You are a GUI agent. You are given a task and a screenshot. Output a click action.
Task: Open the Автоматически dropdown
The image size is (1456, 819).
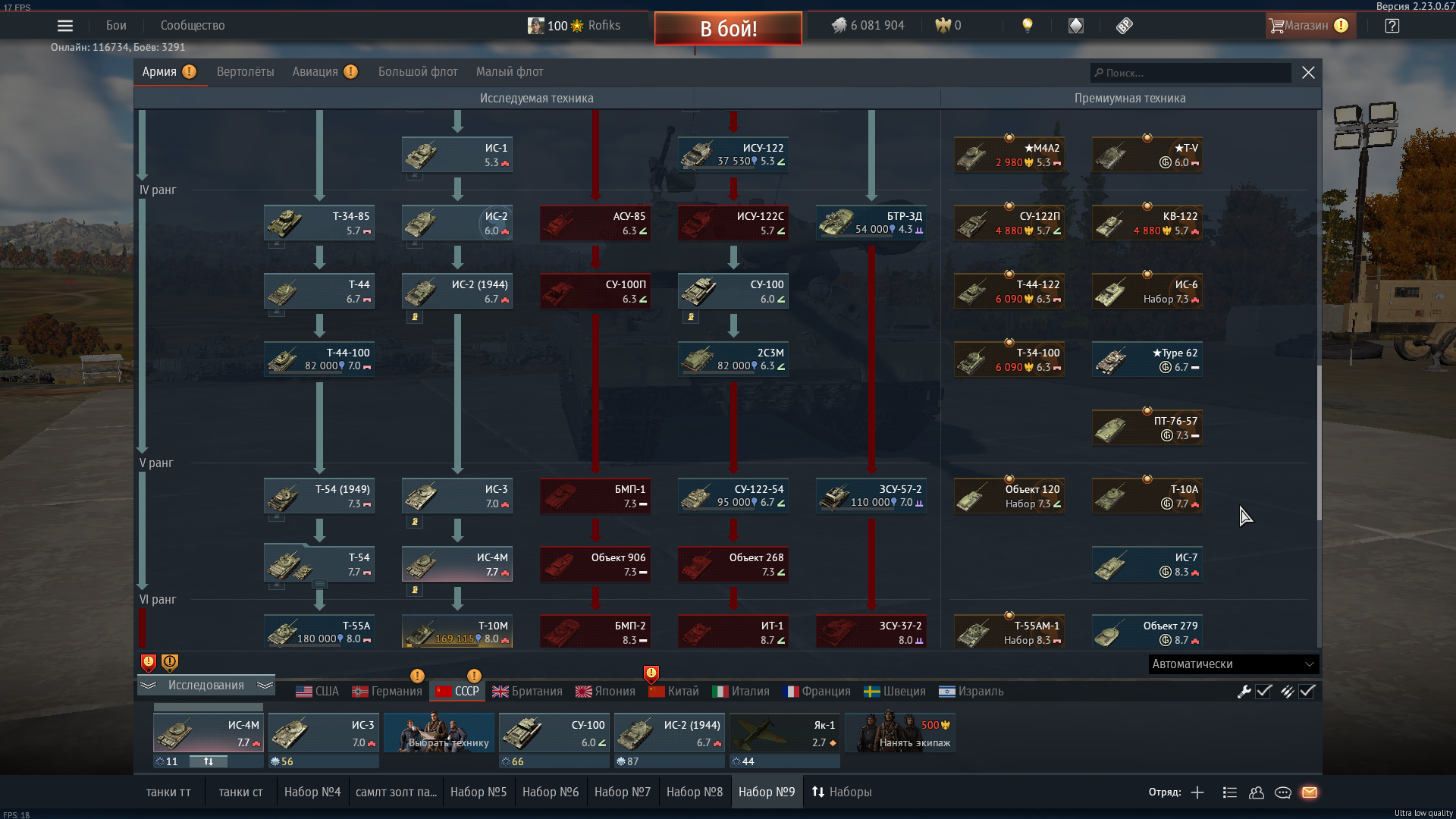pyautogui.click(x=1234, y=664)
